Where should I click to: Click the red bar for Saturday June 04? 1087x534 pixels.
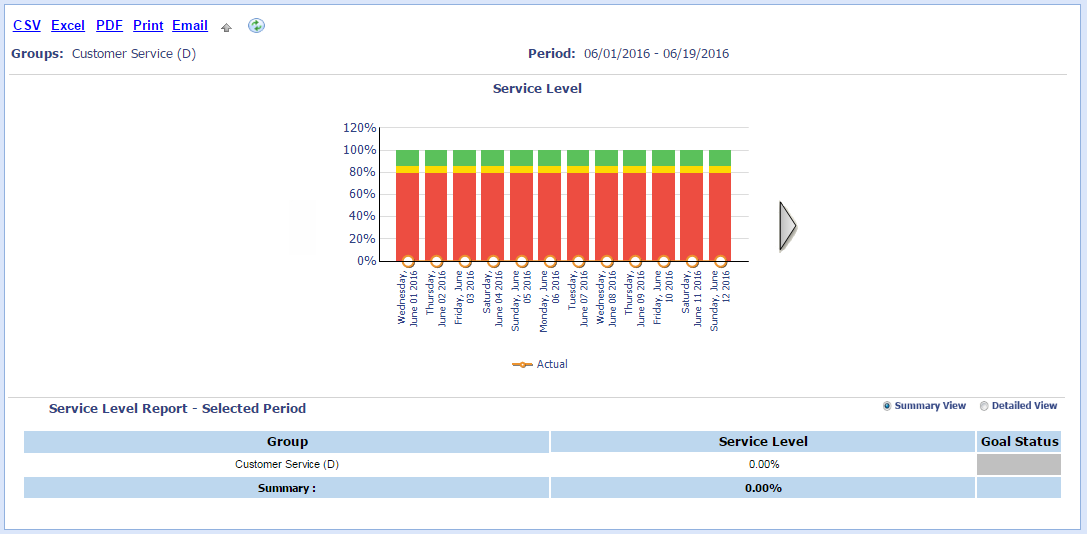492,215
